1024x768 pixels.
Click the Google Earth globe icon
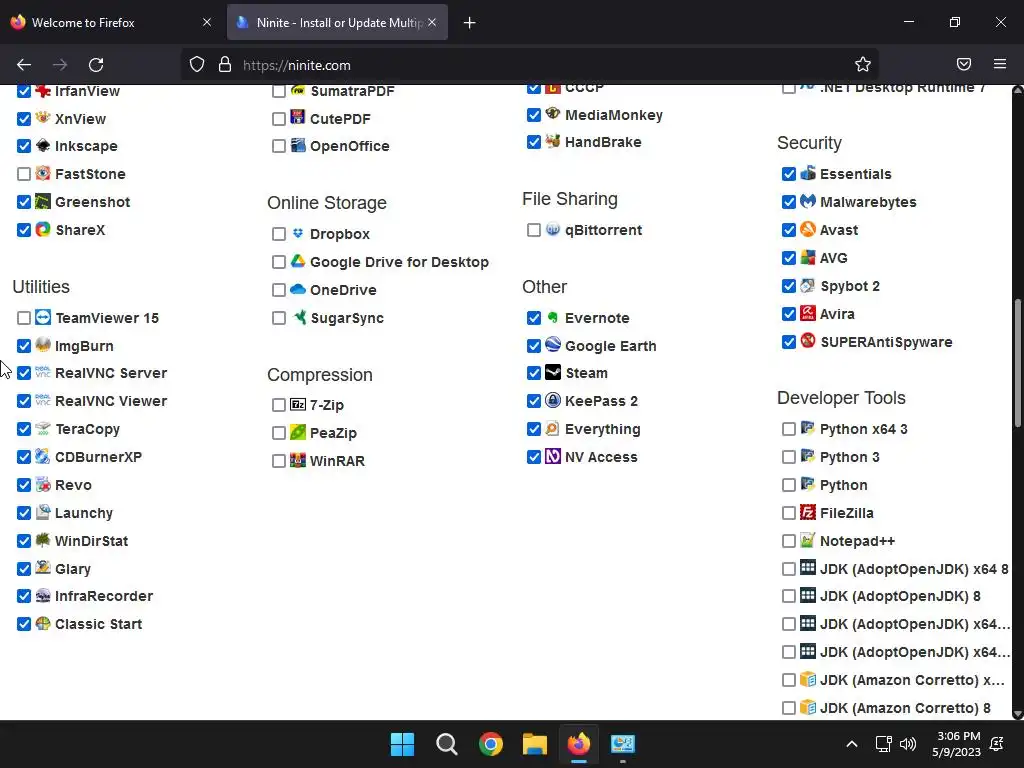pyautogui.click(x=553, y=345)
